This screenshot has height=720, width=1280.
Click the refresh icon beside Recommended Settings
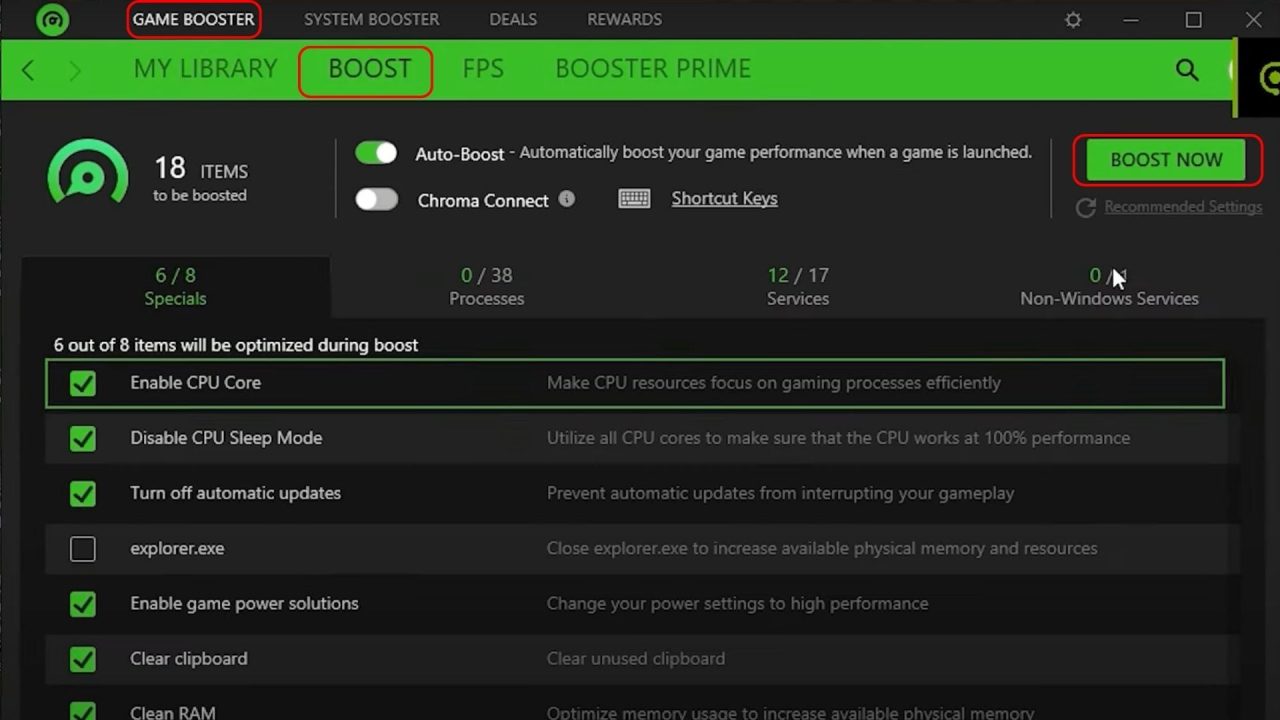(x=1085, y=208)
